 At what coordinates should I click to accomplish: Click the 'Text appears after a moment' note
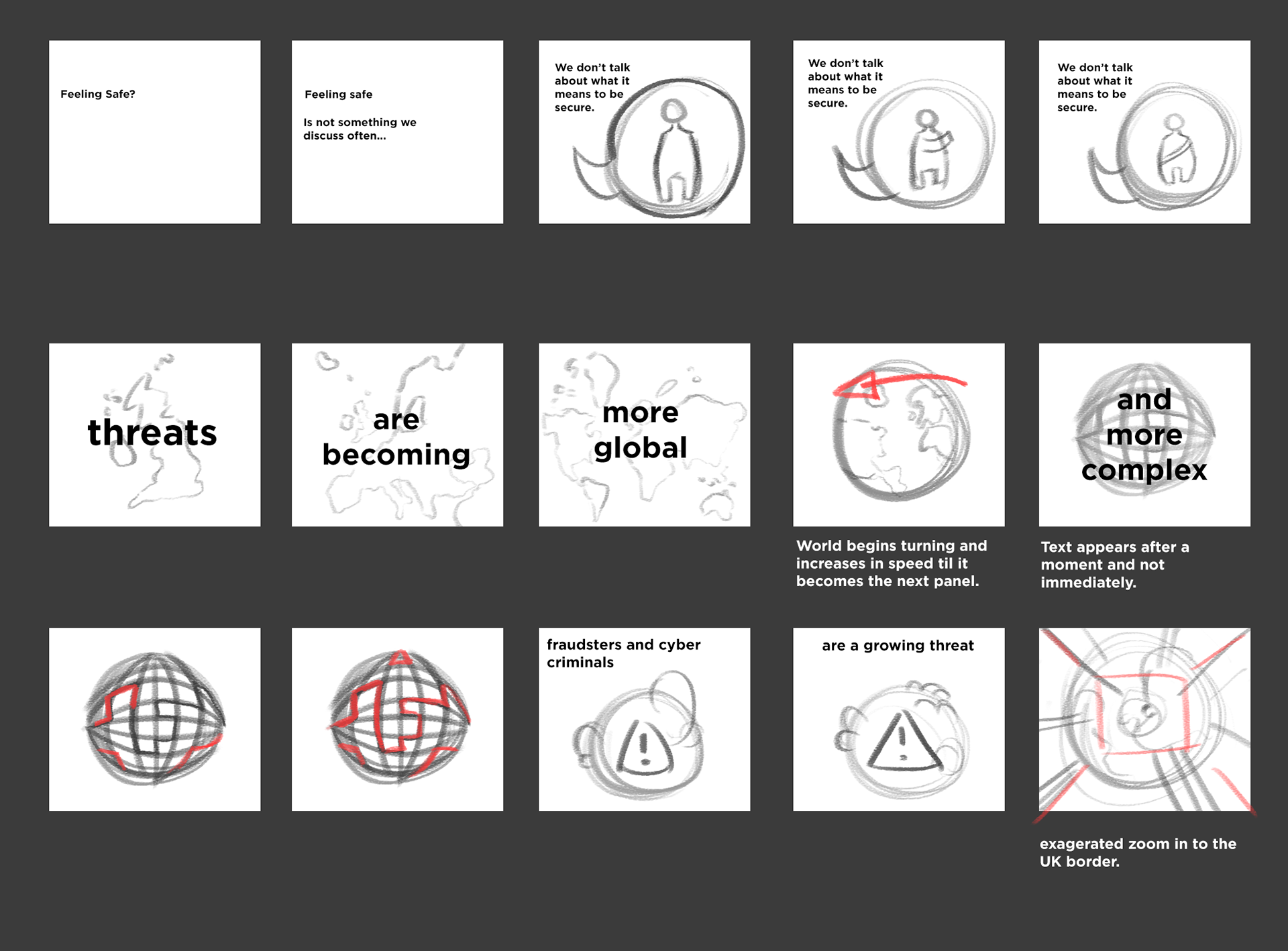1115,565
